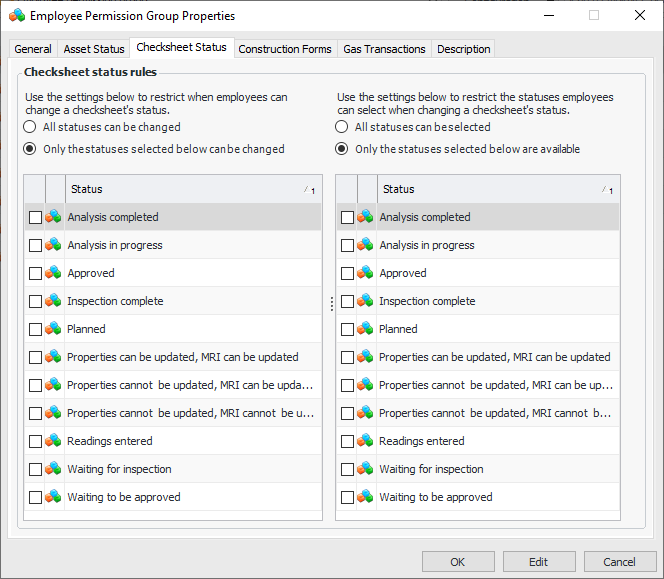Select left 'All statuses can be changed' radio

tap(30, 127)
